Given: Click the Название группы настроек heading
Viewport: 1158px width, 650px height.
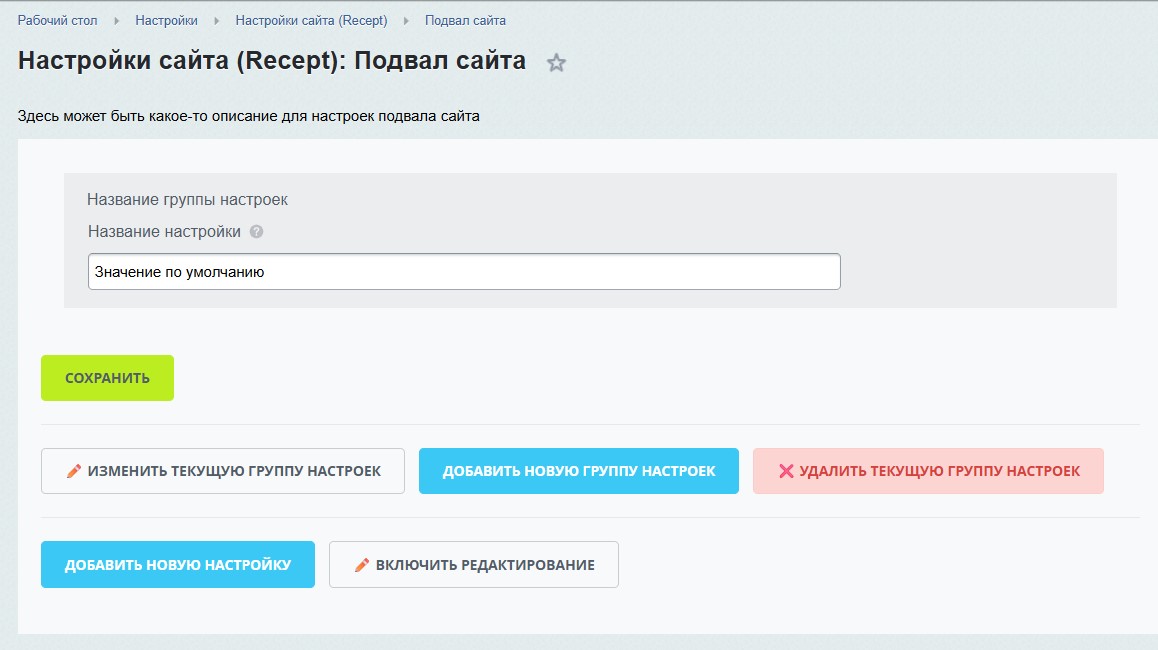Looking at the screenshot, I should 187,200.
